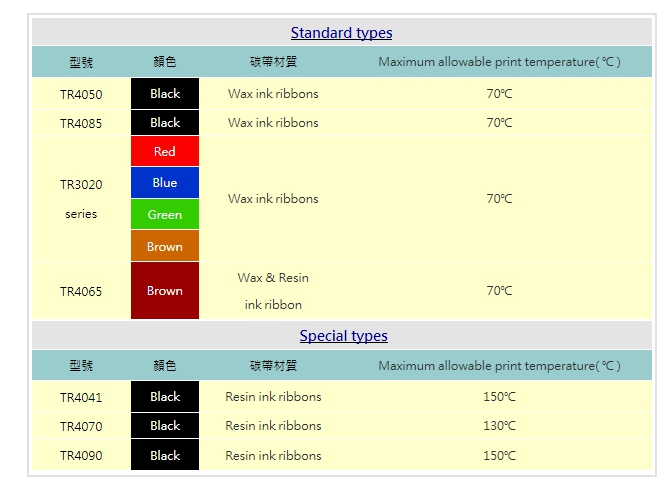Click the 顏色 header under Standard types
This screenshot has width=672, height=493.
(x=165, y=62)
